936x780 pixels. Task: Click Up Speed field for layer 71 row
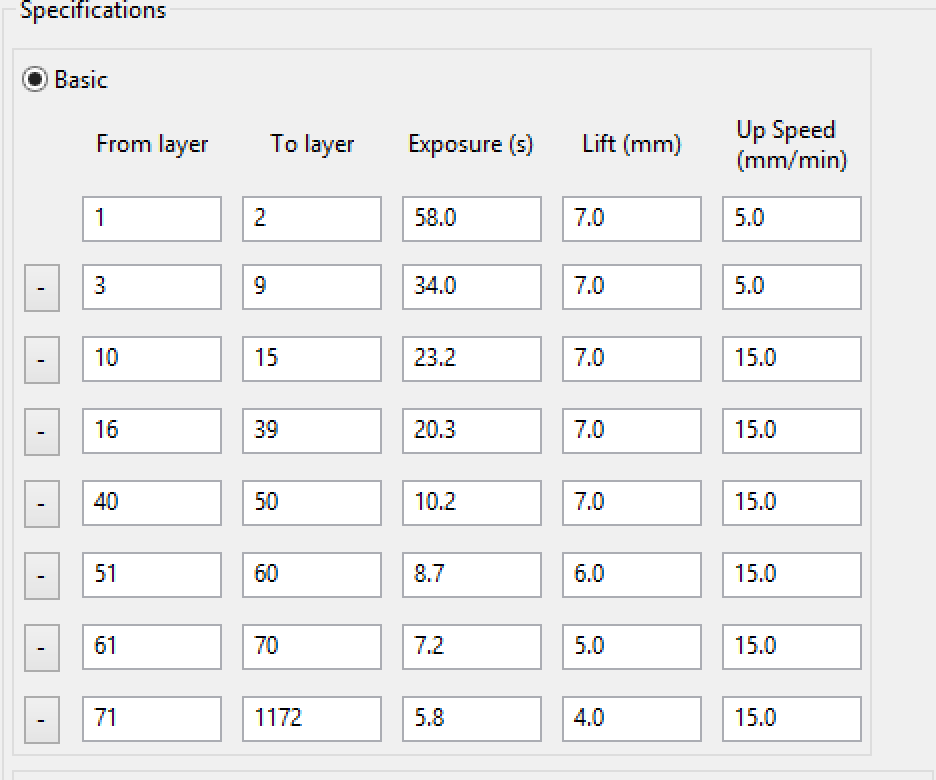coord(792,718)
